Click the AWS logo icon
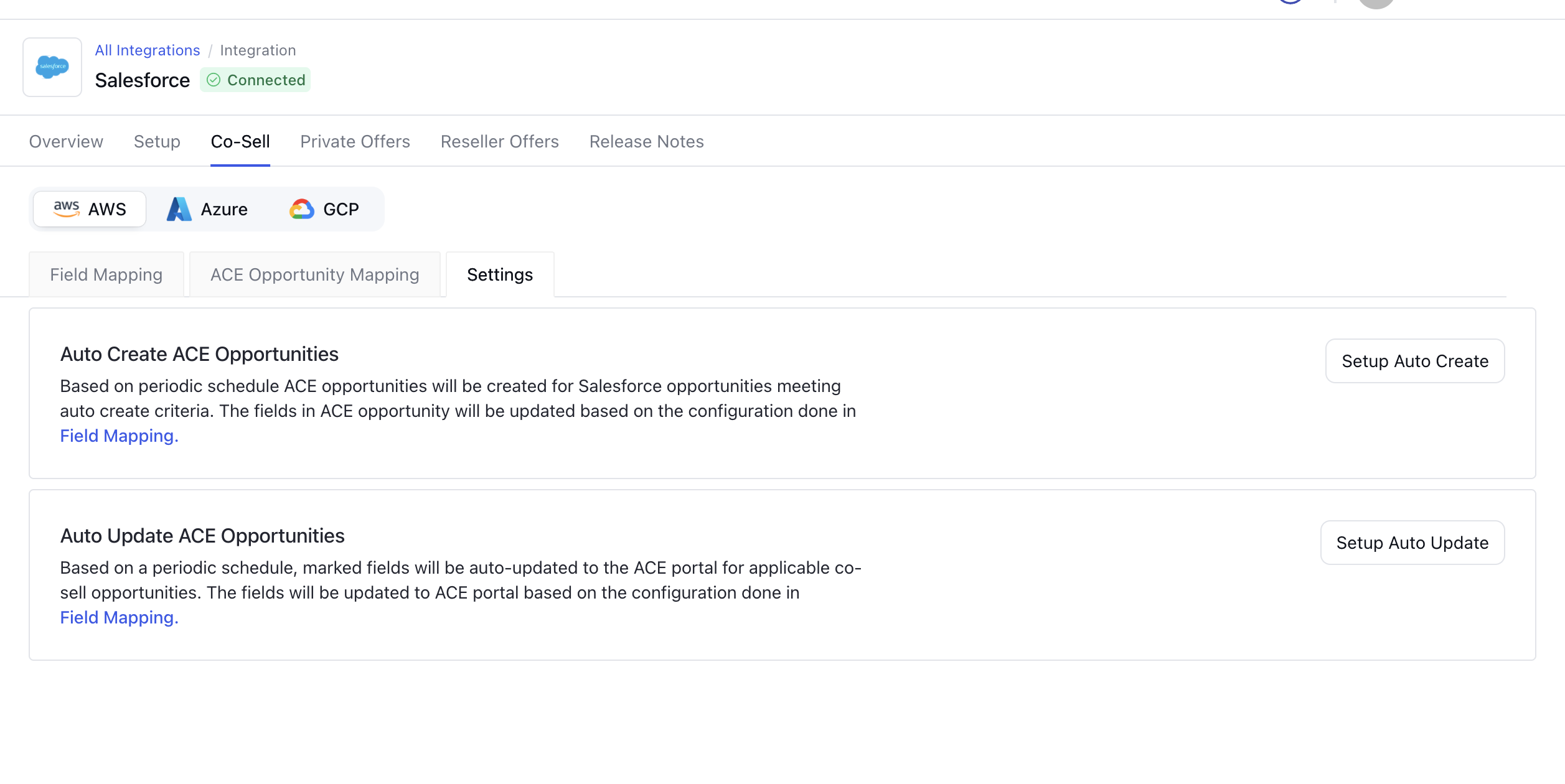The image size is (1565, 784). tap(67, 208)
